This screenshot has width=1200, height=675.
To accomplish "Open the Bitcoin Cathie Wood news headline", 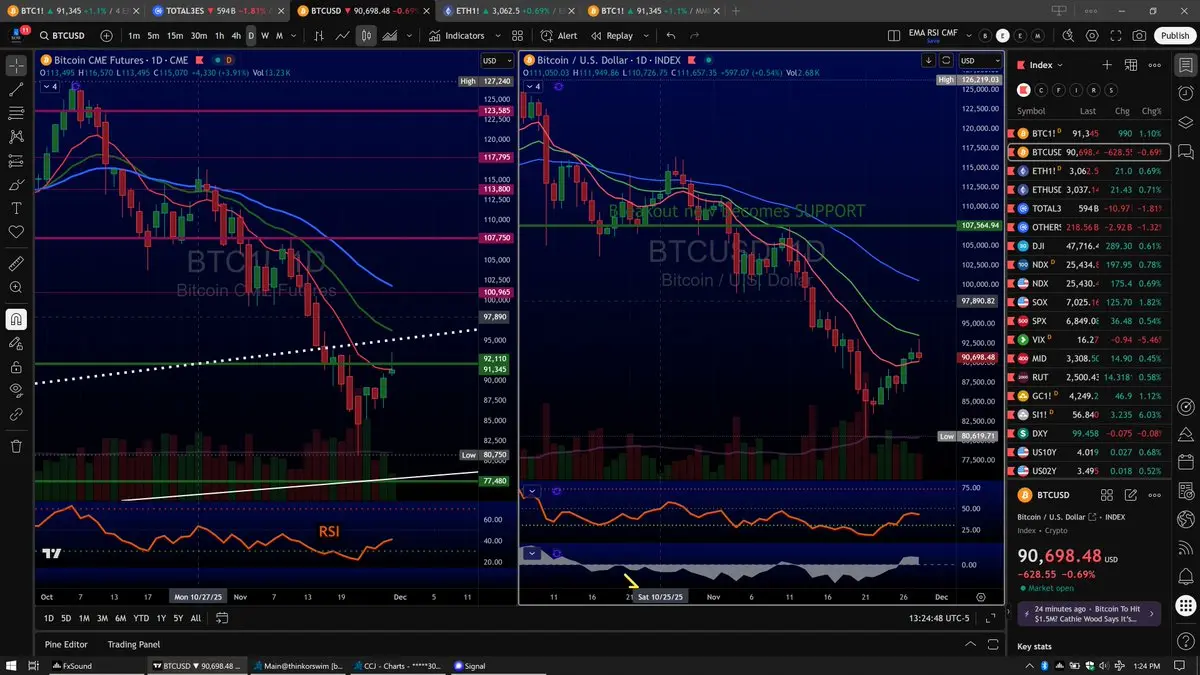I will tap(1089, 614).
